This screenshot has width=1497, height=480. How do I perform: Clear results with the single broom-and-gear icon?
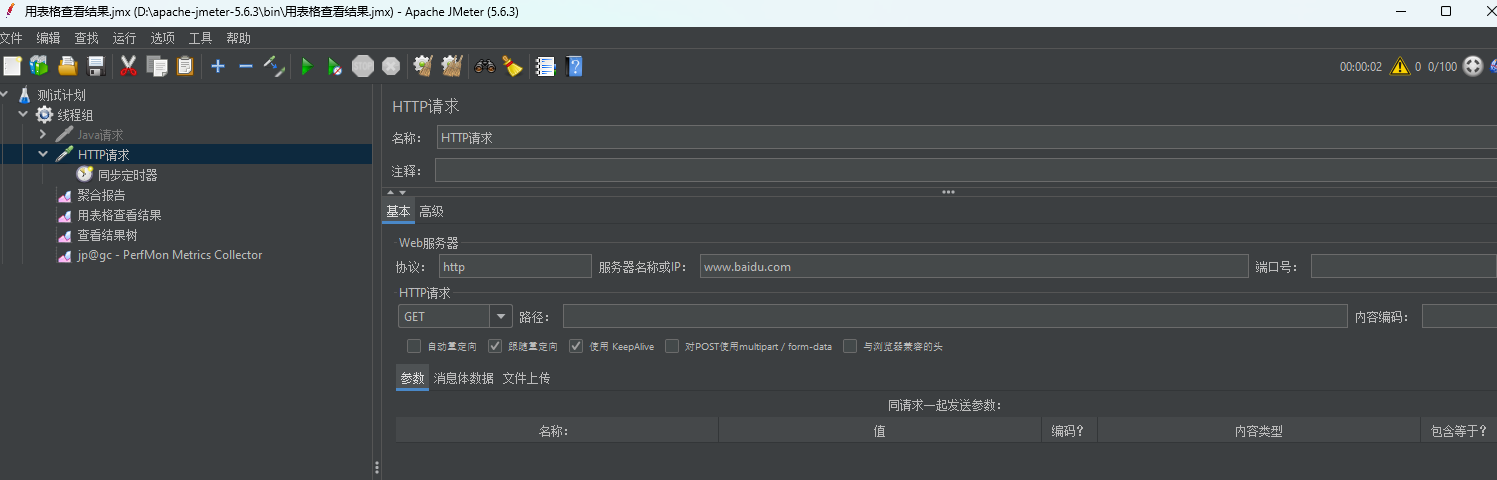point(423,66)
